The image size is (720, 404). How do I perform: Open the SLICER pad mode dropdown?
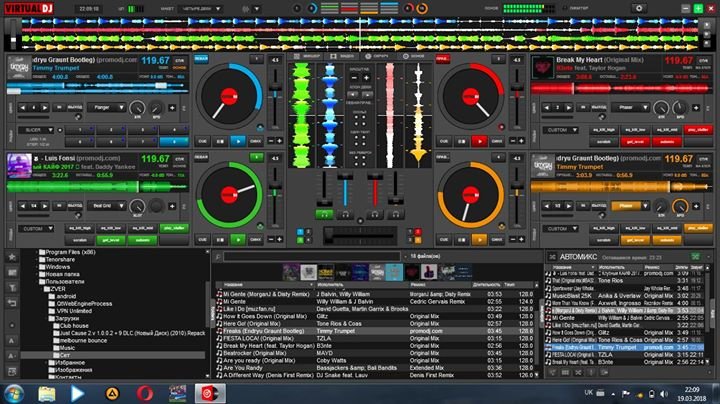tap(36, 130)
